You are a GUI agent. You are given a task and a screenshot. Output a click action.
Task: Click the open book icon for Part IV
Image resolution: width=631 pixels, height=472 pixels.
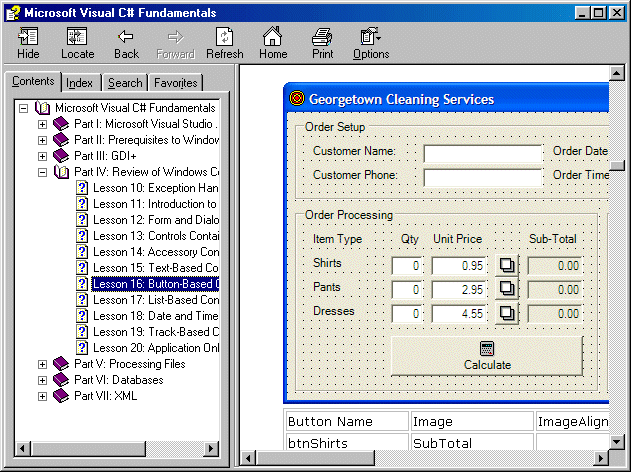[x=61, y=172]
